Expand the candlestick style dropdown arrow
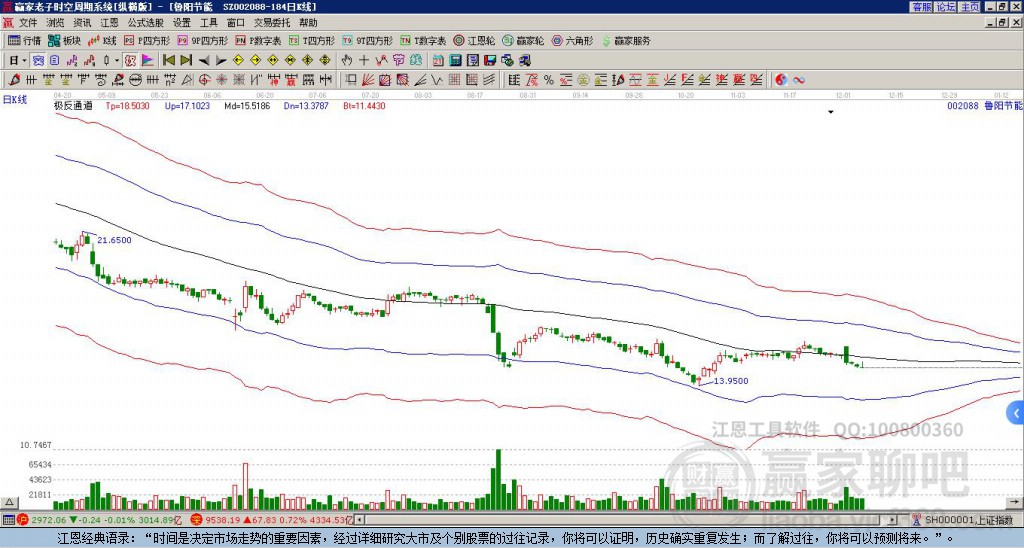This screenshot has width=1024, height=548. (x=117, y=61)
